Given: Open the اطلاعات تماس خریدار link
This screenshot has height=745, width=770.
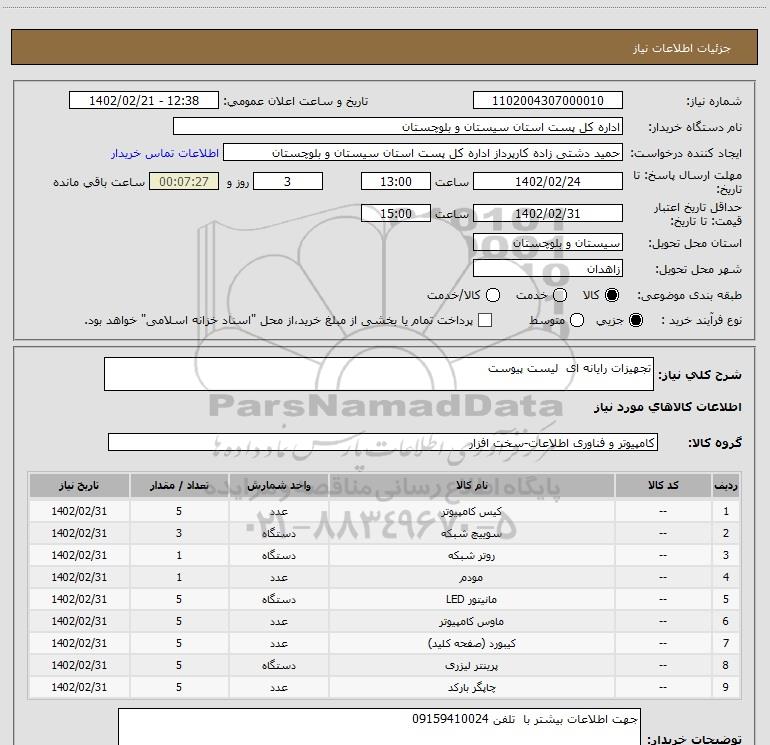Looking at the screenshot, I should tap(165, 153).
